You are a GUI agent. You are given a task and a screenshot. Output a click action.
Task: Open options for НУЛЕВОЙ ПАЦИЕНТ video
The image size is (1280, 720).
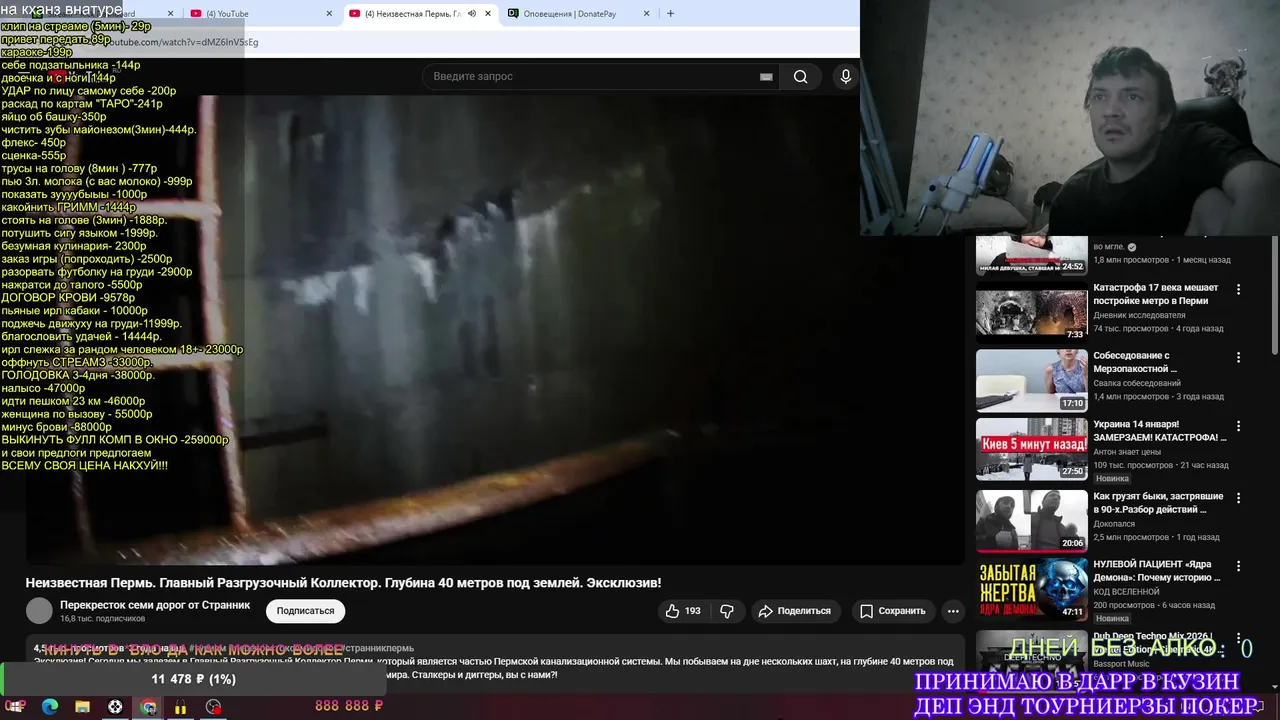1238,565
